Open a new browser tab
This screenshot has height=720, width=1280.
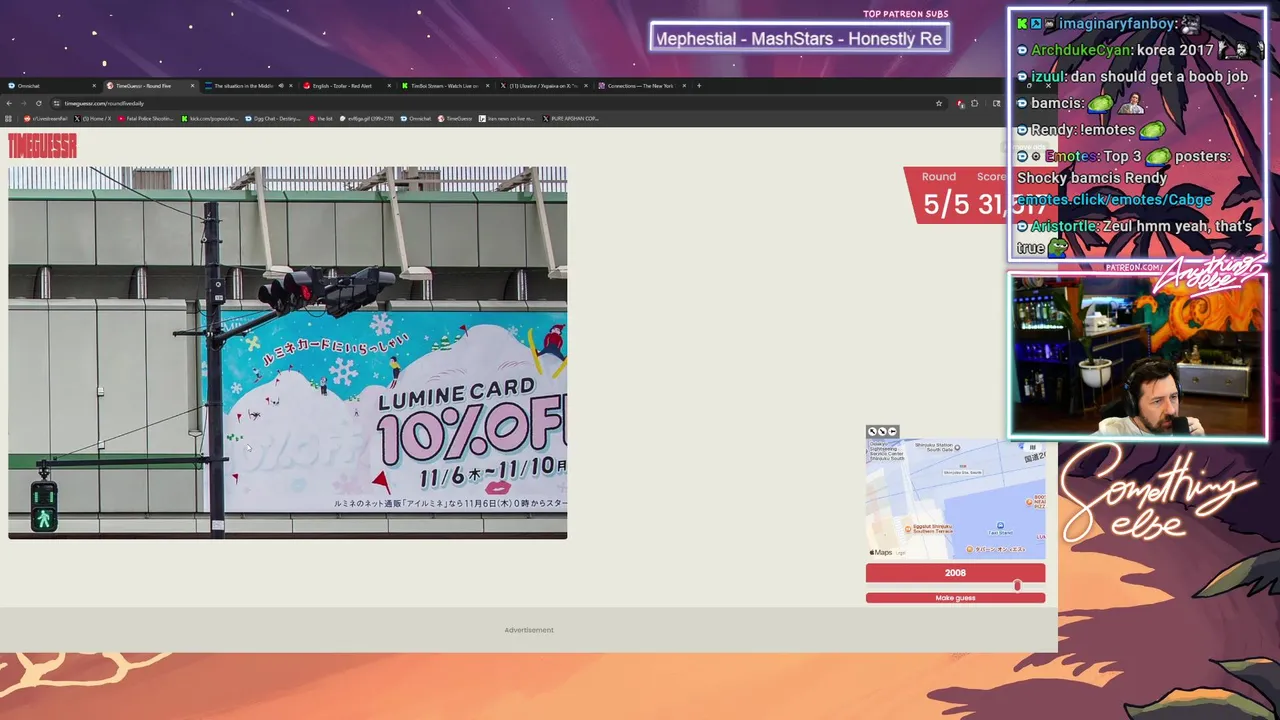(x=699, y=86)
